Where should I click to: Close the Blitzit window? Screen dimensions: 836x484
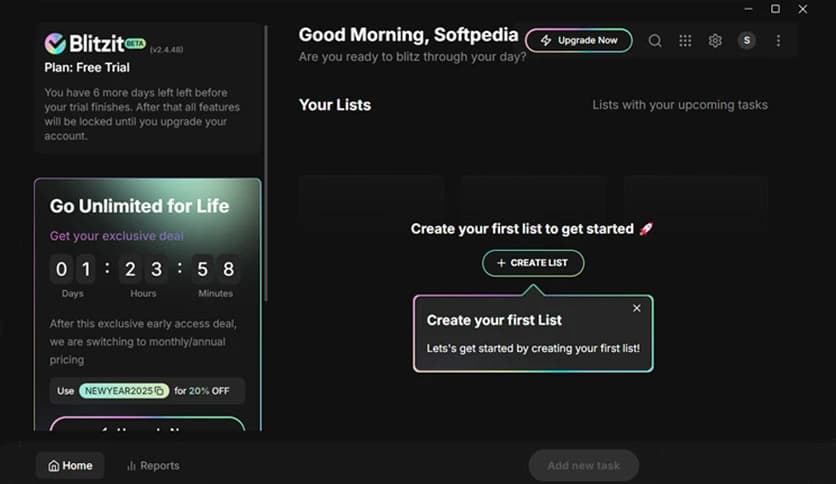point(802,9)
